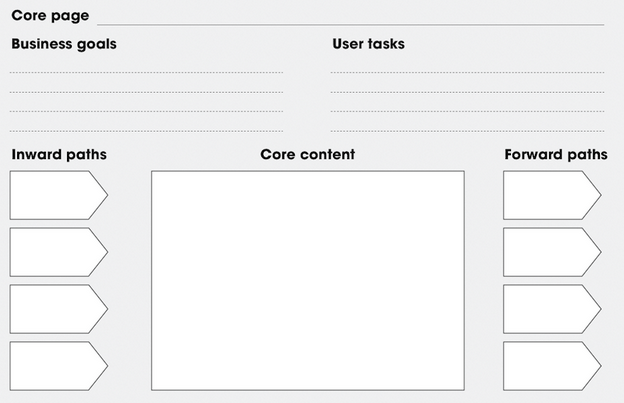Click the second Business goals line
Image resolution: width=624 pixels, height=403 pixels.
click(146, 92)
